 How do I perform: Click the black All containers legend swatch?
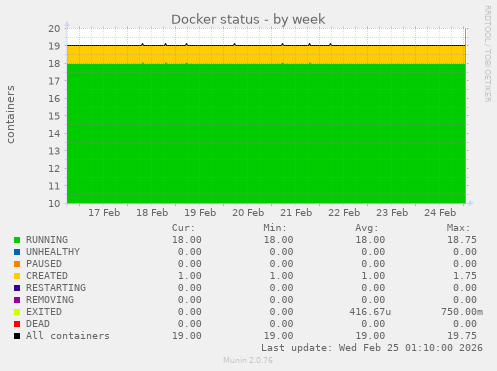(x=17, y=336)
